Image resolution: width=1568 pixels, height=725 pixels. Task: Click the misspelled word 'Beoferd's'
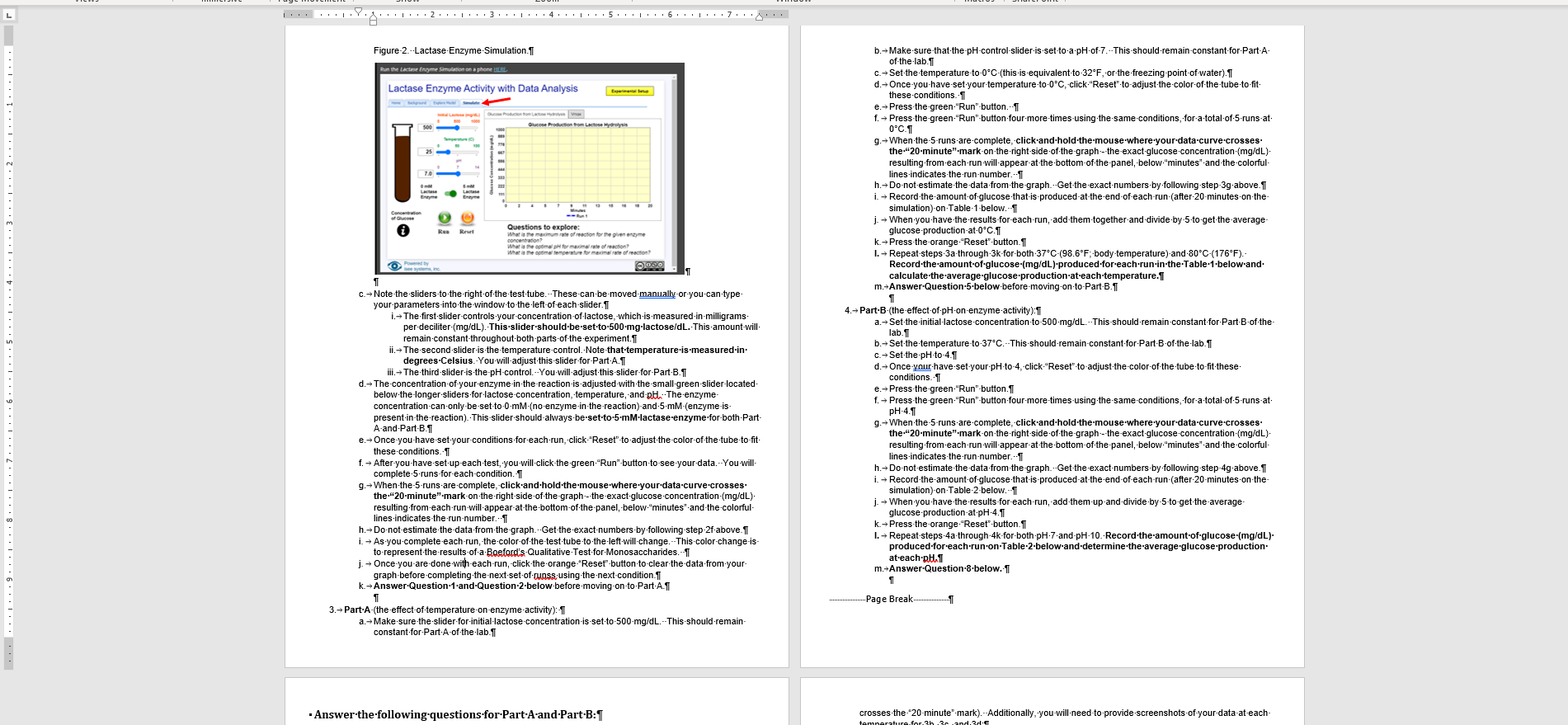click(x=506, y=552)
